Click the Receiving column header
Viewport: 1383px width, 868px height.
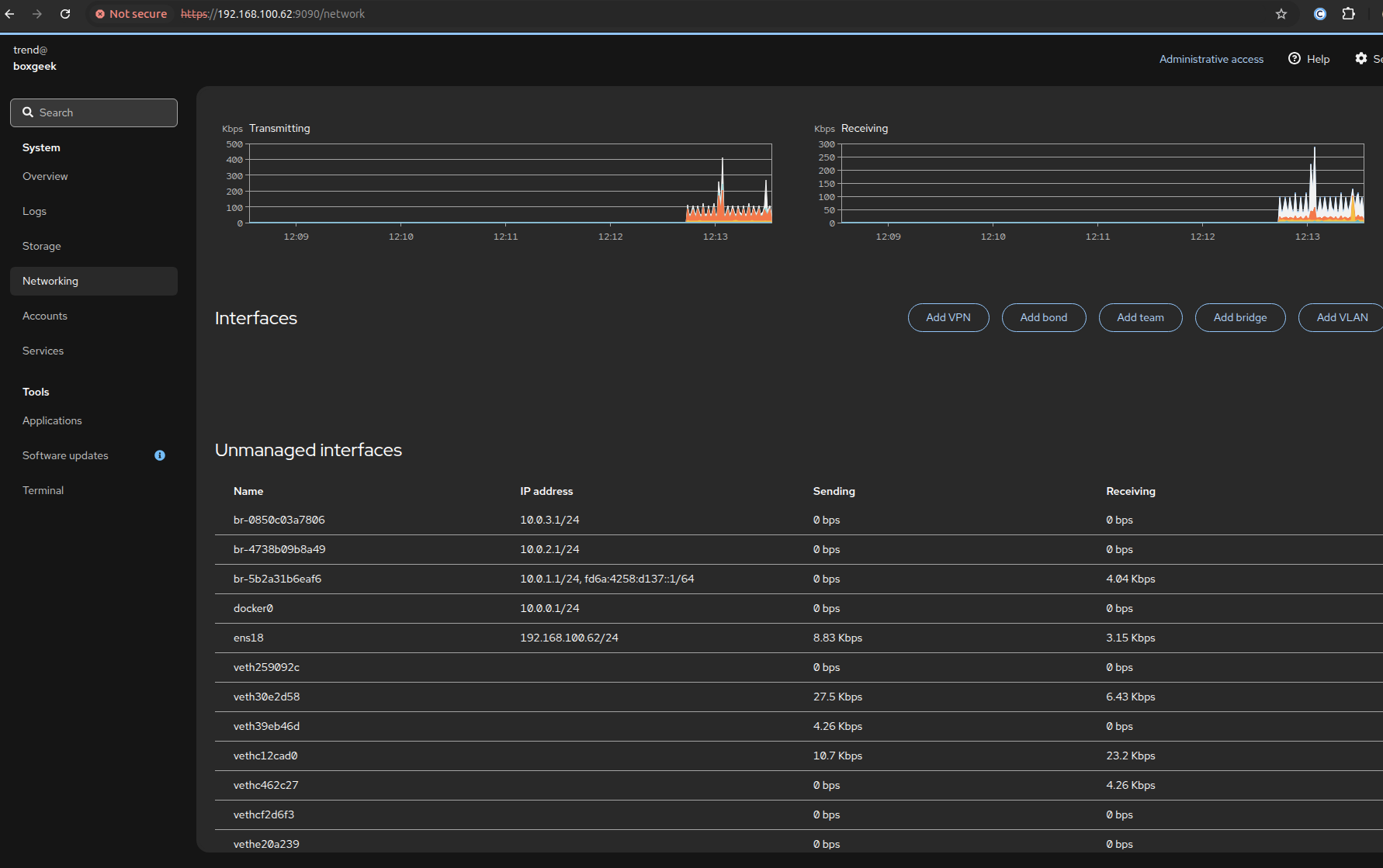tap(1130, 491)
